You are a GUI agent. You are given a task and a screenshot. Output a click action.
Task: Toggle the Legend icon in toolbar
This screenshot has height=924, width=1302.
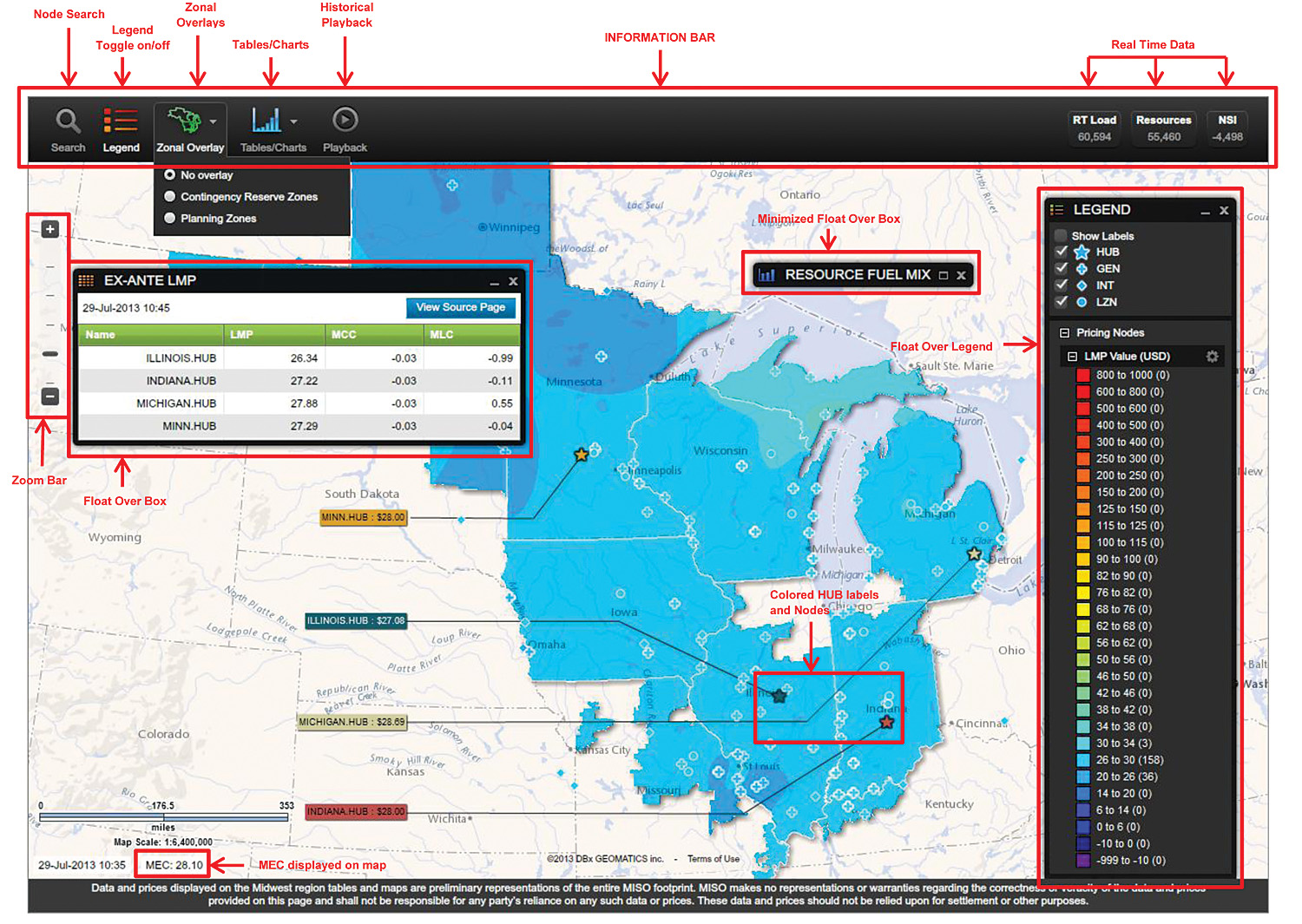[121, 121]
